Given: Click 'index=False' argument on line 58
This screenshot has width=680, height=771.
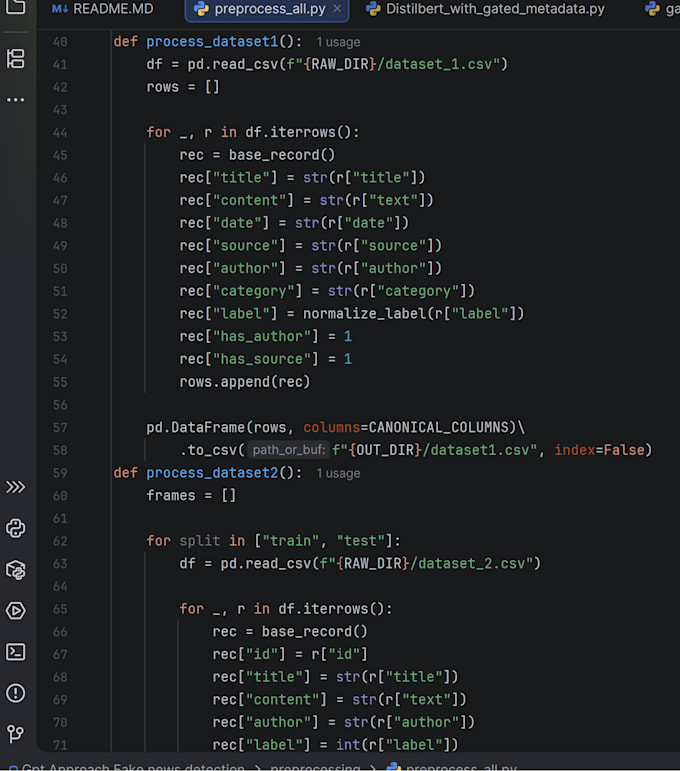Looking at the screenshot, I should [599, 450].
